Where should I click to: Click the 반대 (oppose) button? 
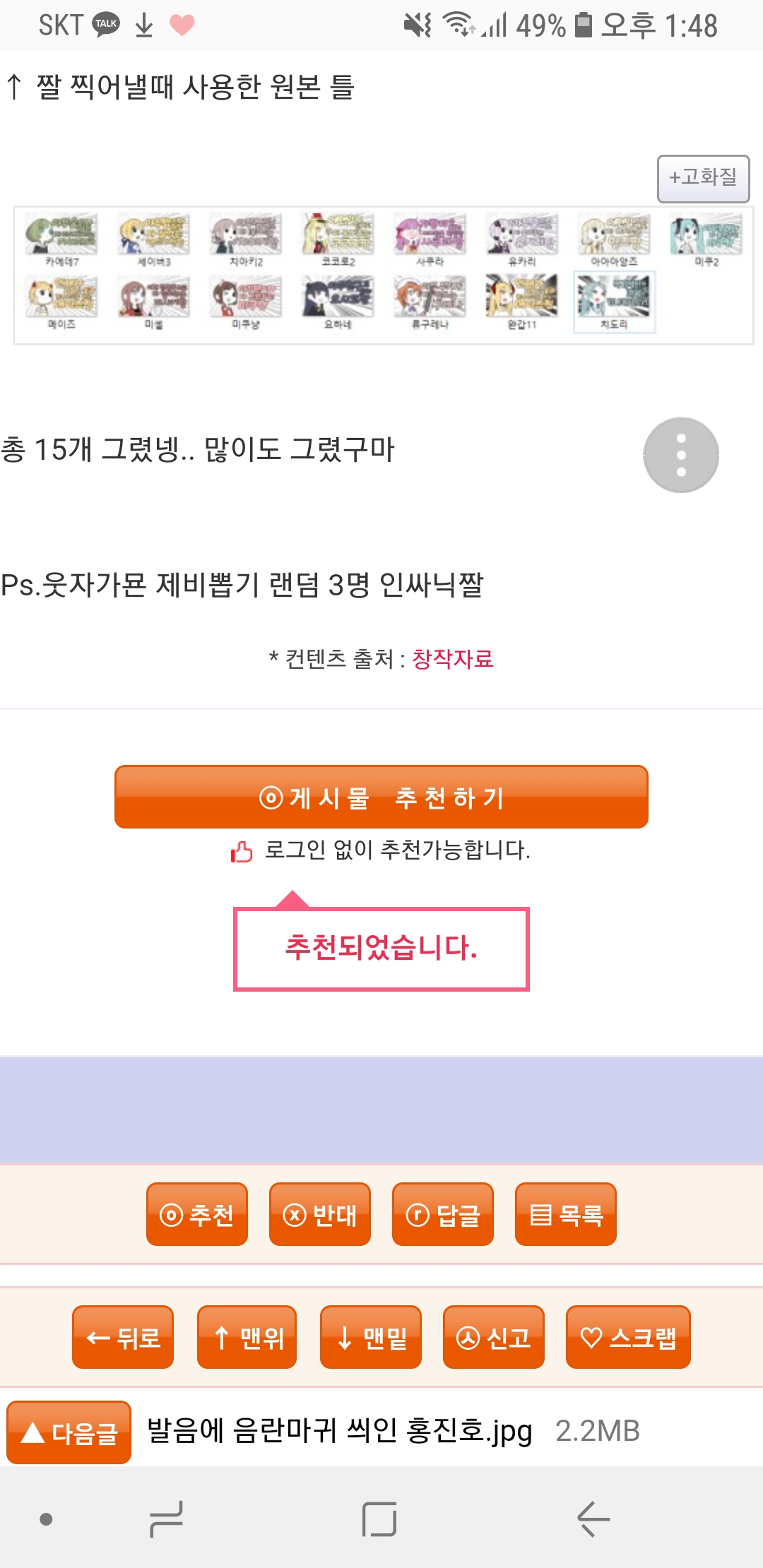click(x=320, y=1214)
